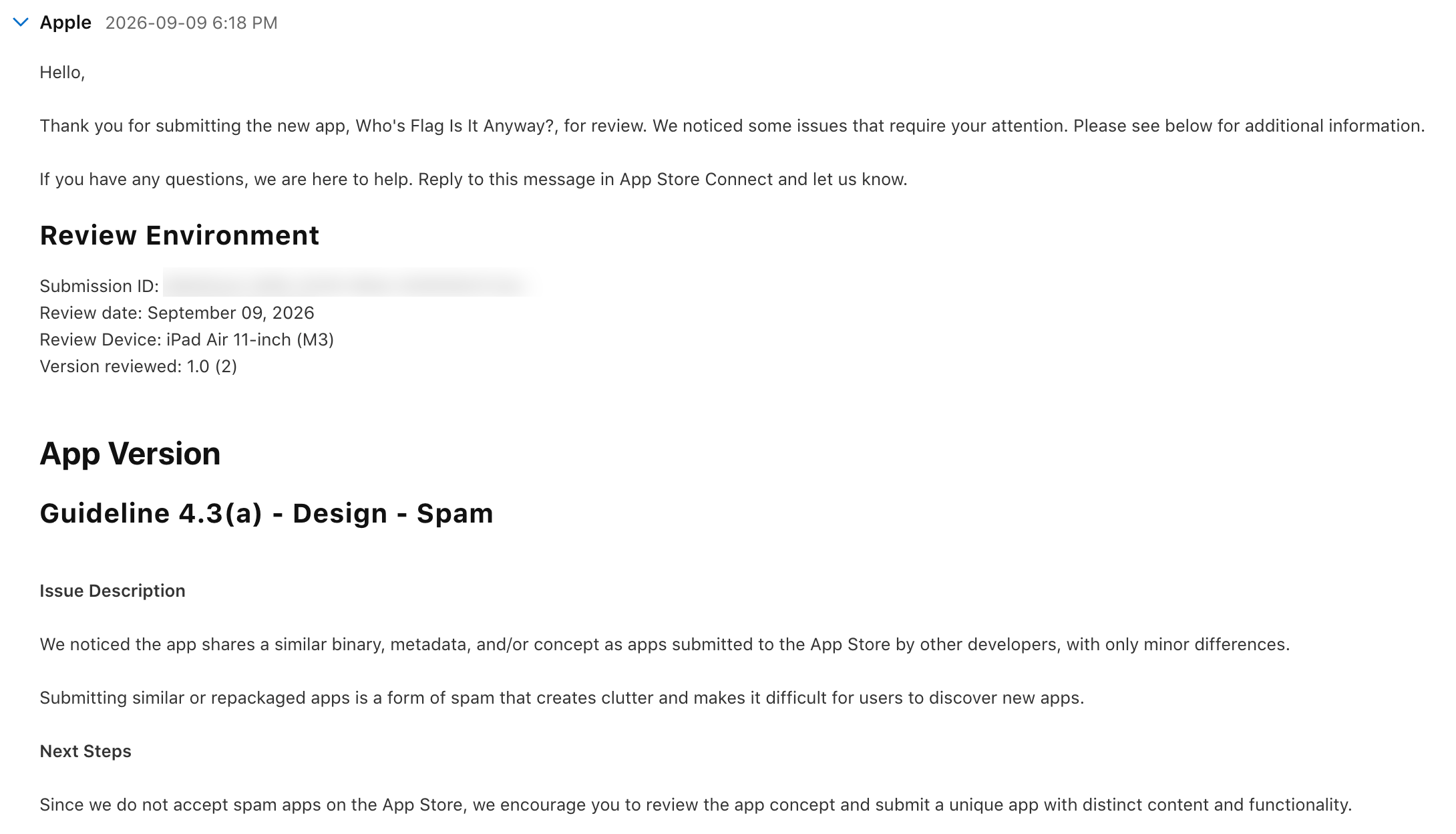Click the repackaged apps spam sentence
The width and height of the screenshot is (1456, 834).
pyautogui.click(x=562, y=698)
